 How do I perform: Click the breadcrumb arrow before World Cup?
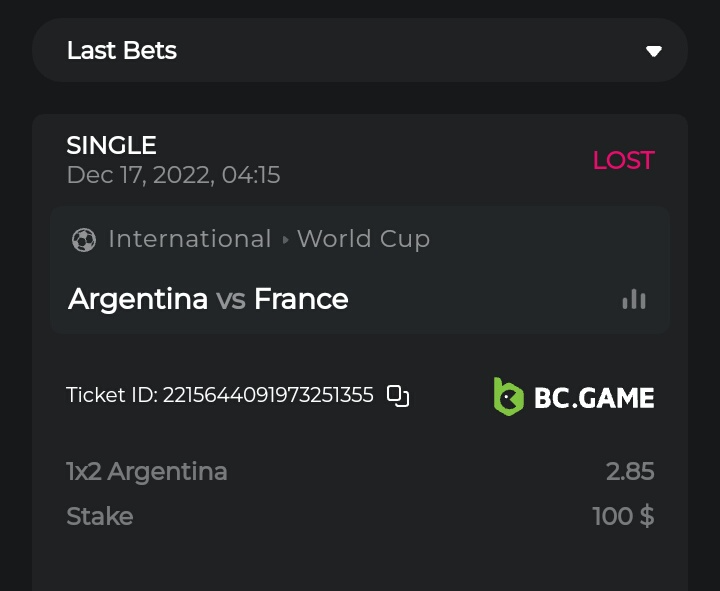[x=285, y=240]
